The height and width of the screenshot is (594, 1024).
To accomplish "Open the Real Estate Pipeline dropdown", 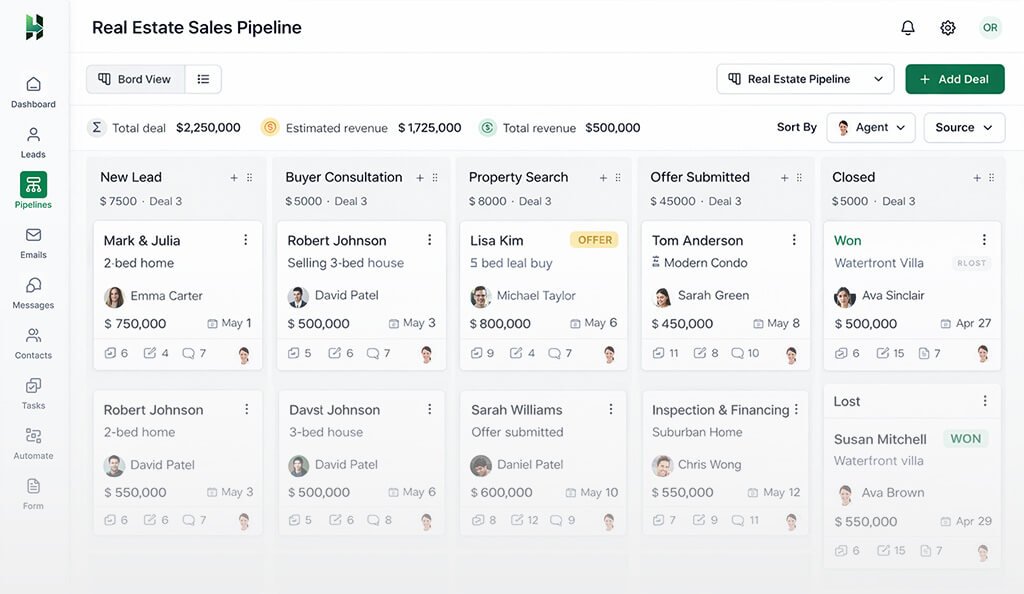I will tap(805, 78).
